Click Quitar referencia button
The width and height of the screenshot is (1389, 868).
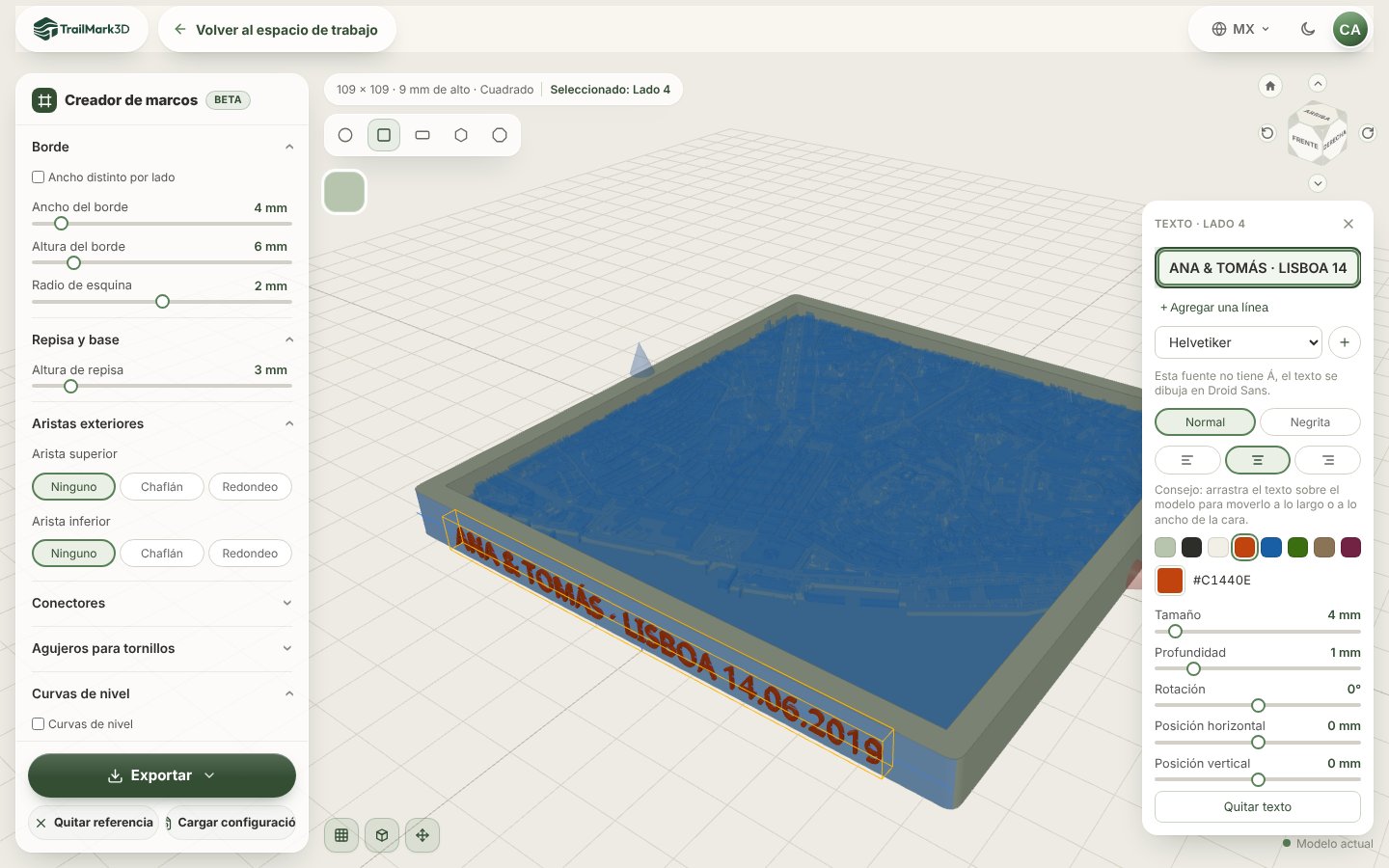94,823
